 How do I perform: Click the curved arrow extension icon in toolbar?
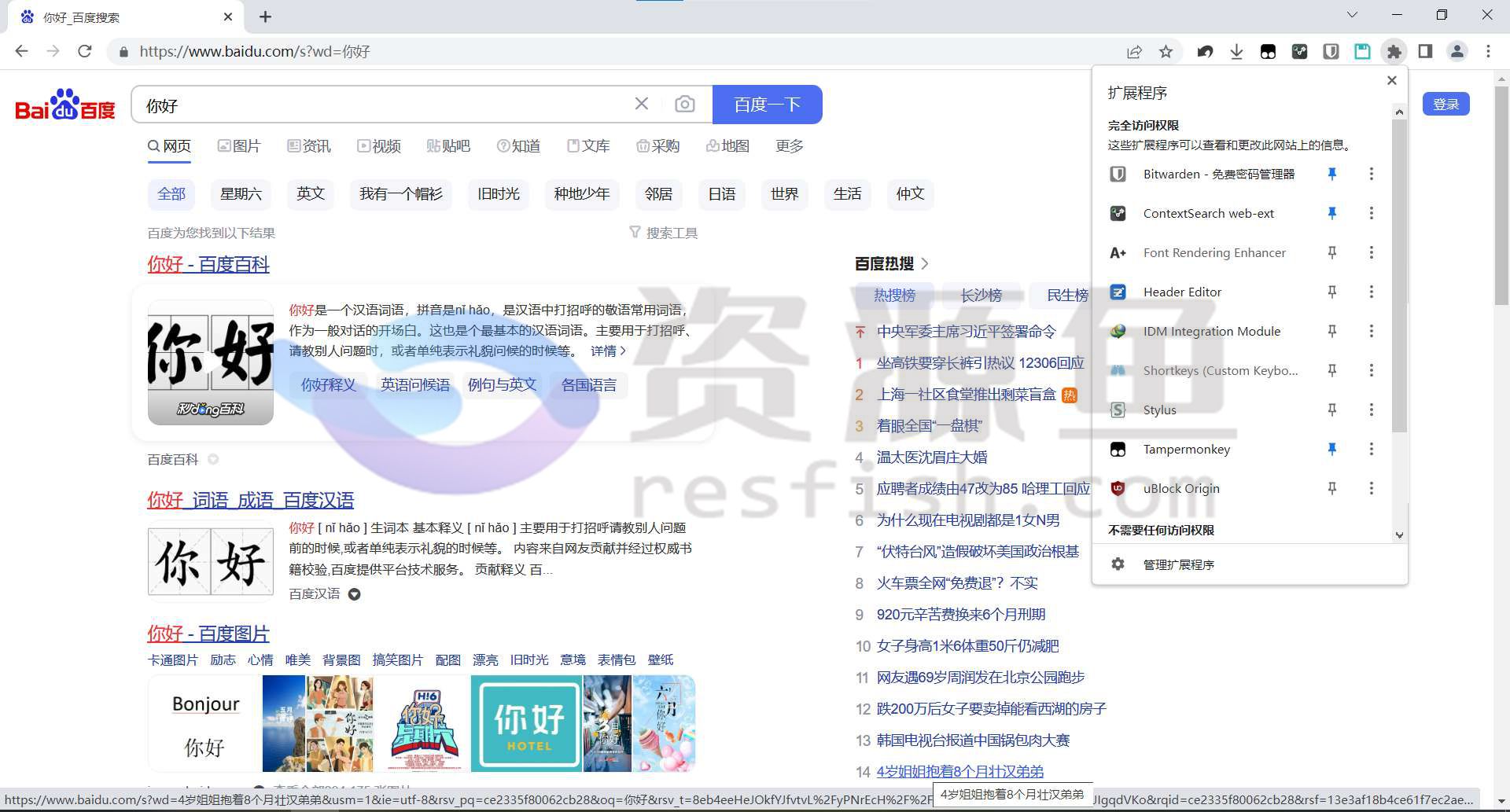(x=1205, y=52)
